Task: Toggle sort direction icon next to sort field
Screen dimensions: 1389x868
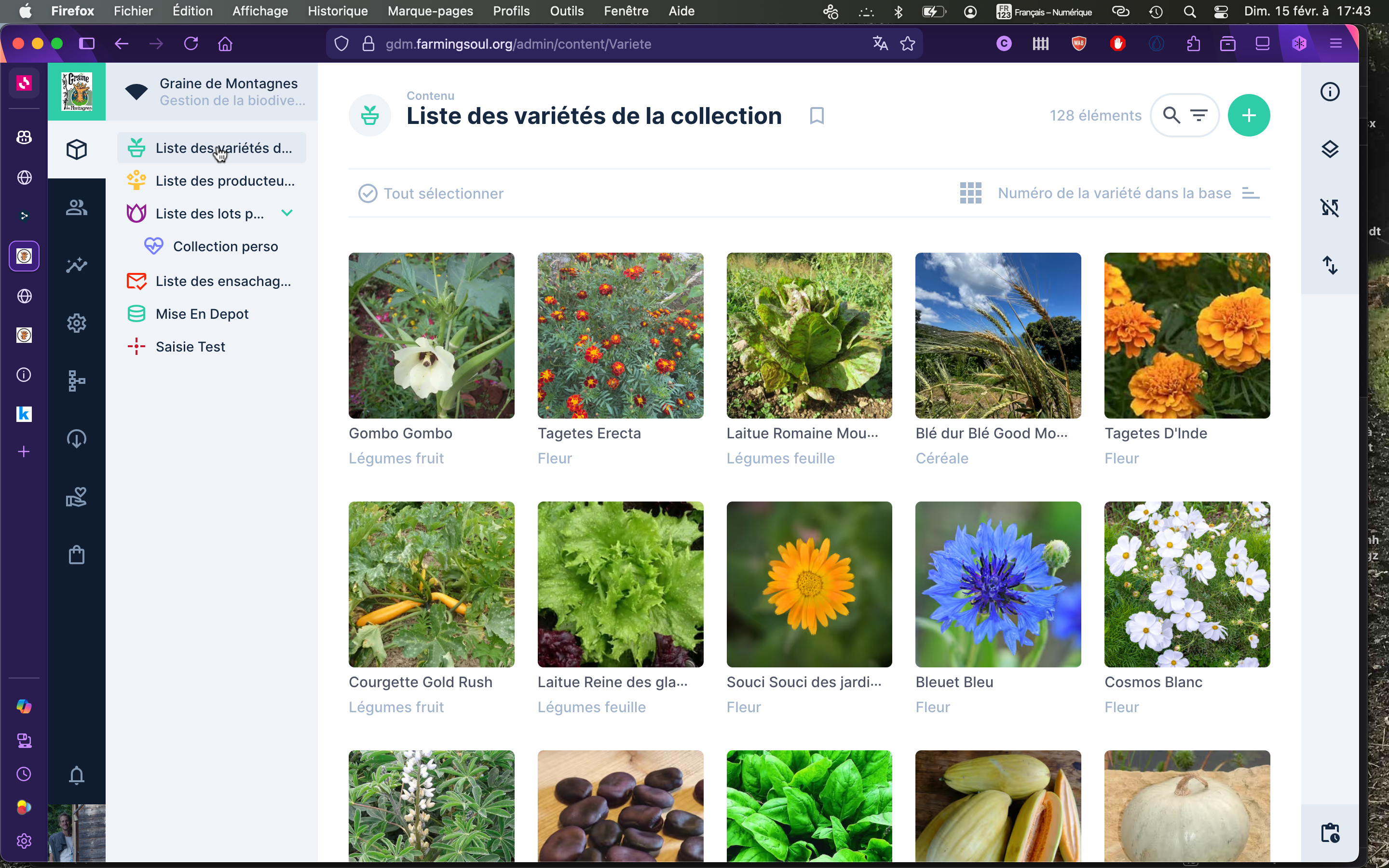Action: tap(1251, 193)
